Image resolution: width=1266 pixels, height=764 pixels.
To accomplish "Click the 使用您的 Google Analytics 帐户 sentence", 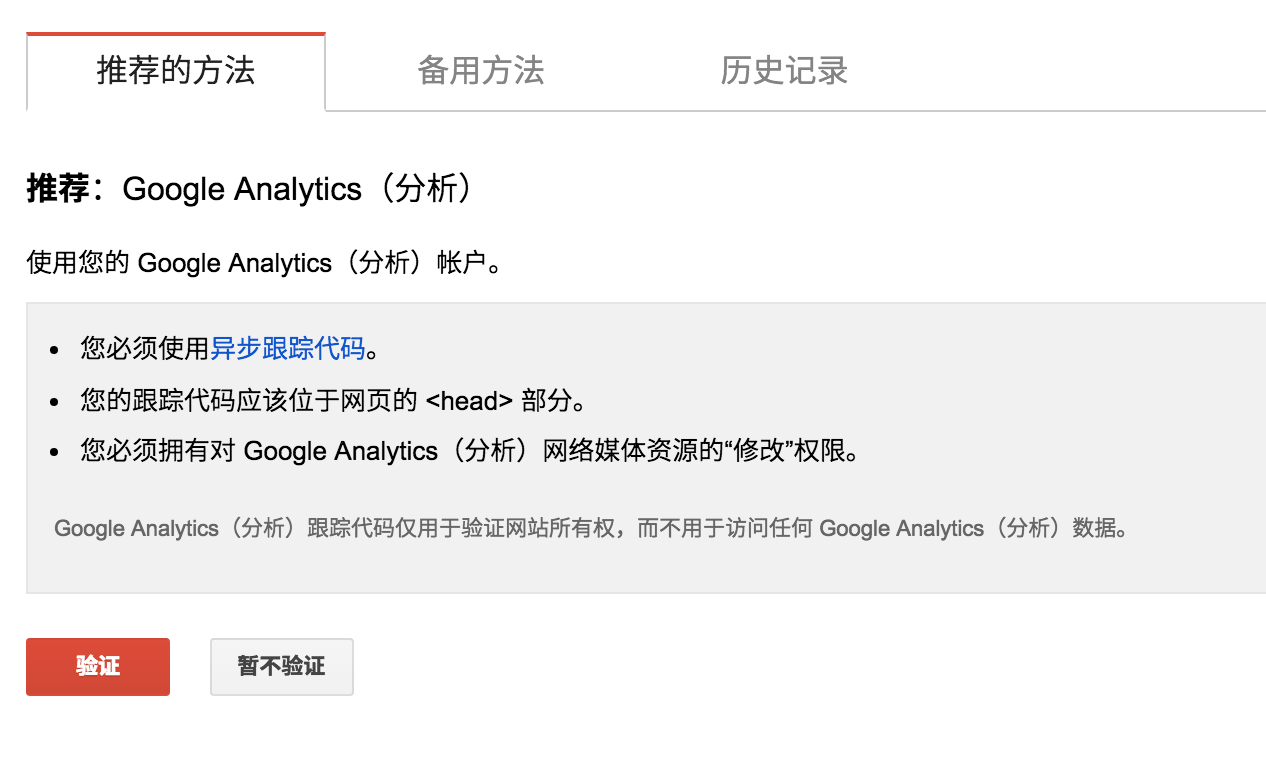I will pyautogui.click(x=262, y=263).
